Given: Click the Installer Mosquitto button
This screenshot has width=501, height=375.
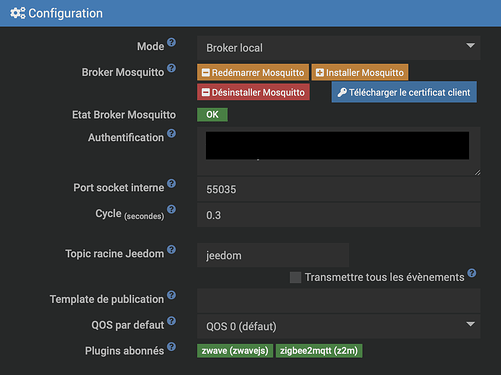Looking at the screenshot, I should coord(360,72).
